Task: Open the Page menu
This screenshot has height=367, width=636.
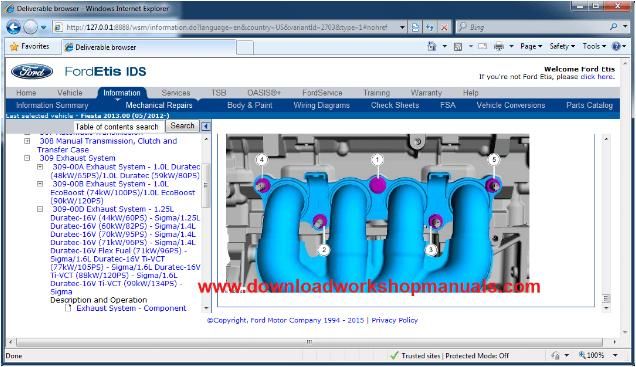Action: point(531,46)
